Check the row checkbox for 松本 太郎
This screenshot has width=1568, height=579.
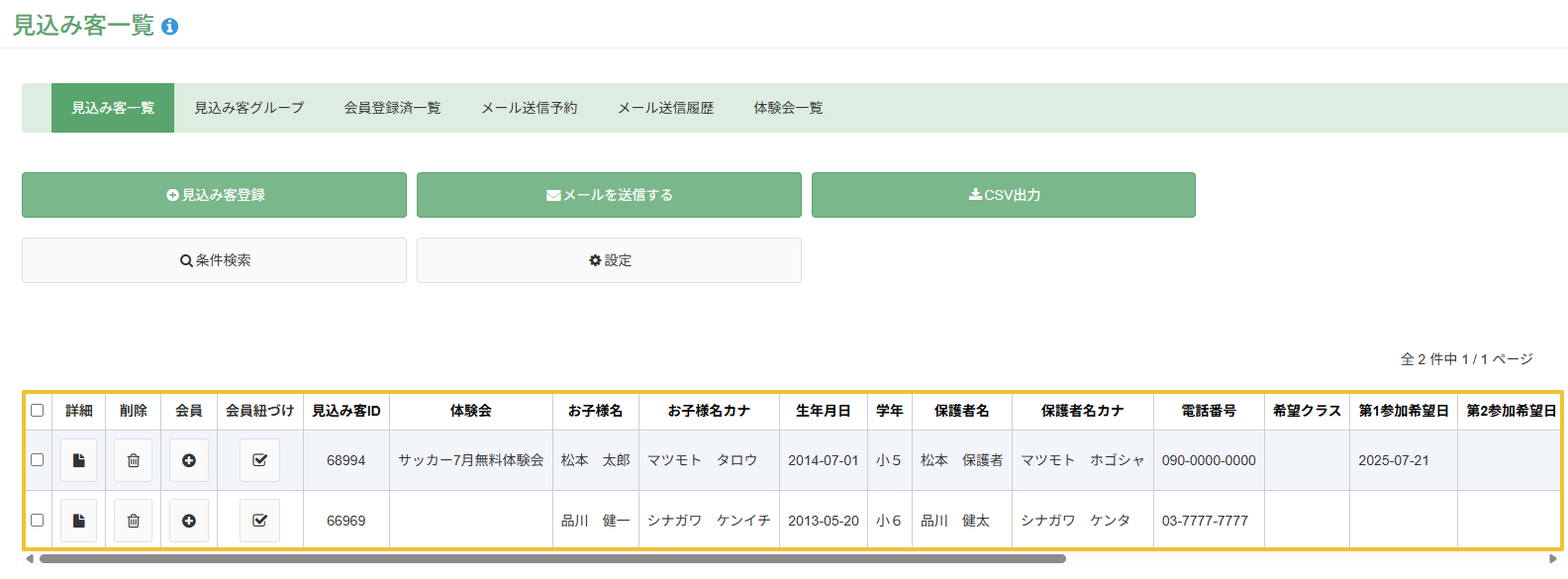tap(38, 459)
